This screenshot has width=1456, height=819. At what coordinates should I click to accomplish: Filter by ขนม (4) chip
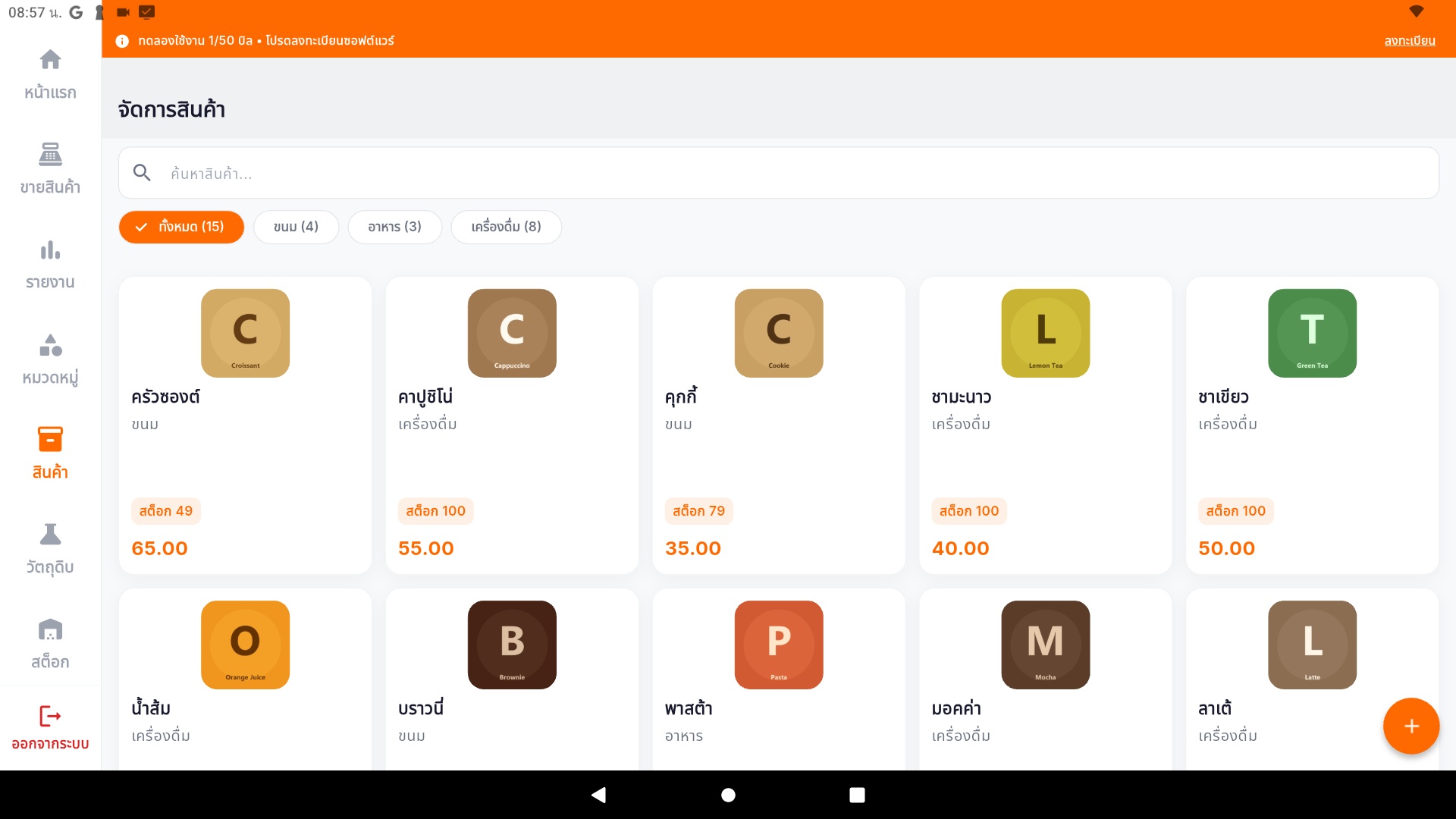(x=296, y=227)
